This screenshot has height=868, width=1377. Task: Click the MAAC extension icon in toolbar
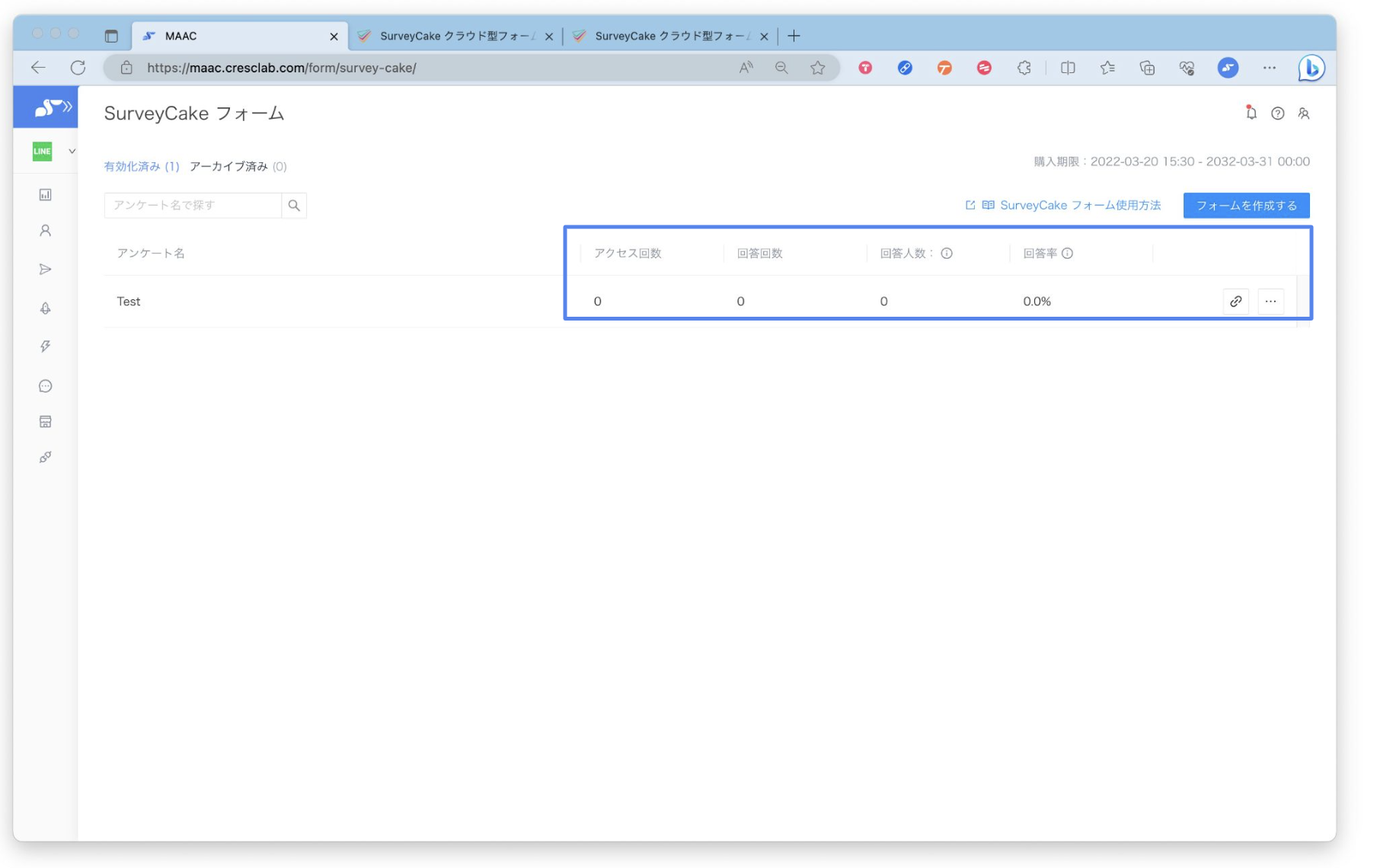click(1228, 68)
